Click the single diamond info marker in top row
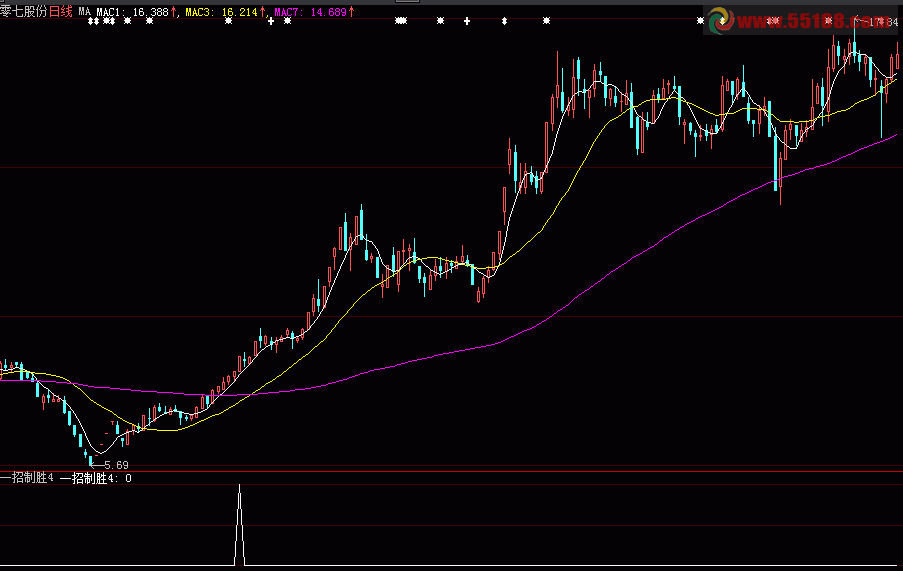 504,21
